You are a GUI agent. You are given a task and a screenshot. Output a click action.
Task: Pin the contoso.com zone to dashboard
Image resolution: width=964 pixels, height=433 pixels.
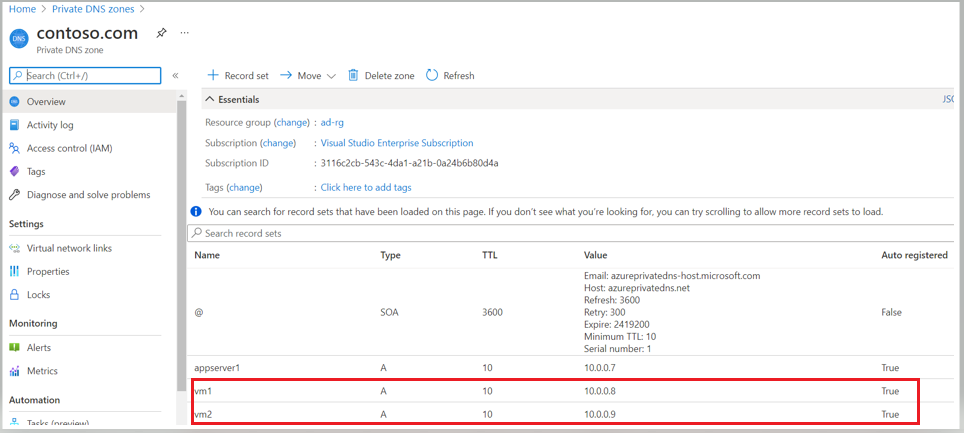(x=161, y=33)
